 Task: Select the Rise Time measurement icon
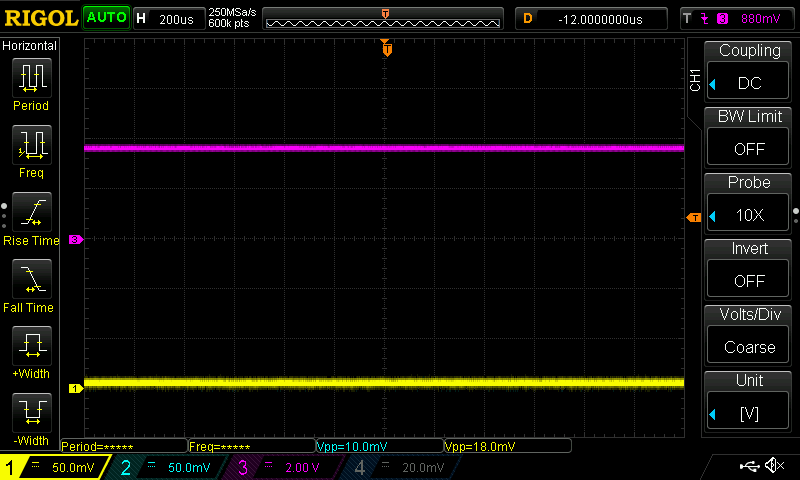pos(32,212)
